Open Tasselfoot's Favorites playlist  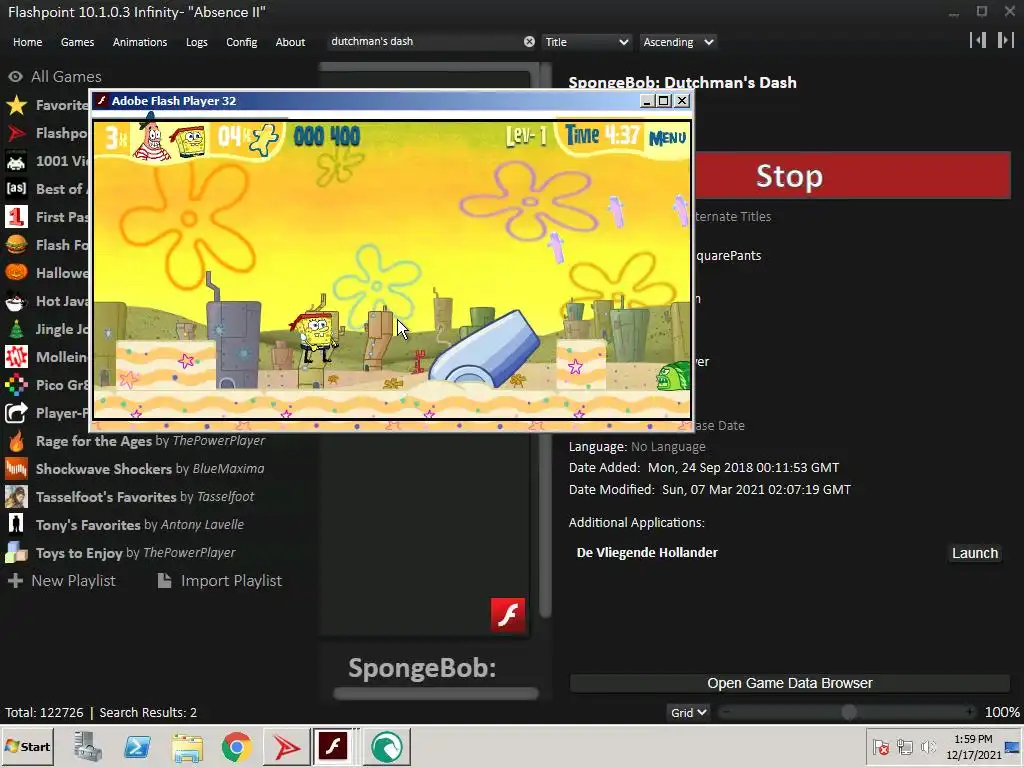[145, 497]
